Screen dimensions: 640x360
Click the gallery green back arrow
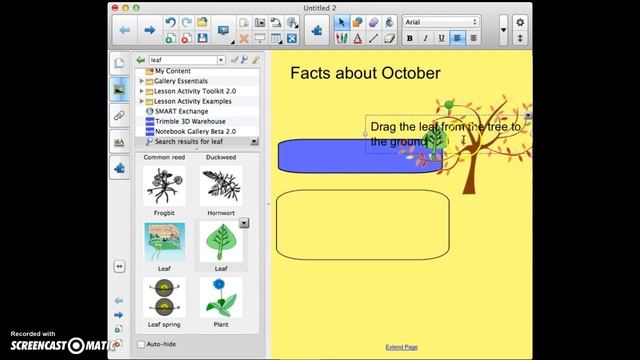click(x=141, y=60)
